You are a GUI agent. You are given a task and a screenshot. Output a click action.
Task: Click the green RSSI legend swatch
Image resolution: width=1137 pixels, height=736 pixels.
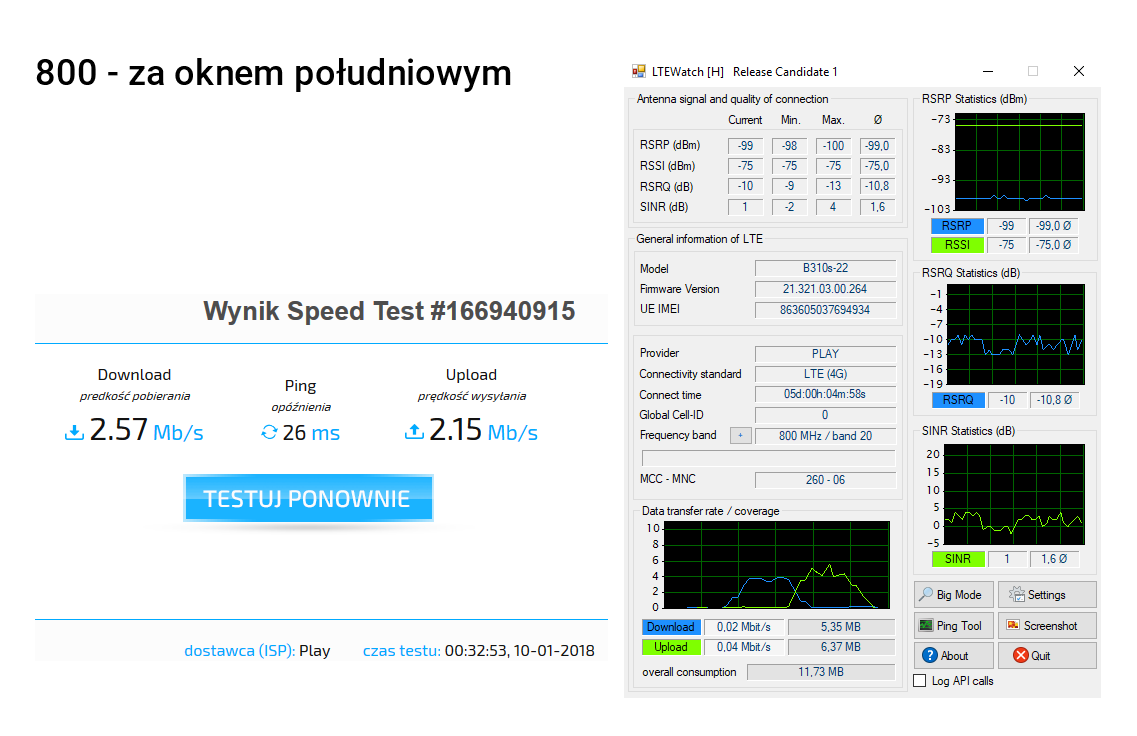(x=957, y=245)
